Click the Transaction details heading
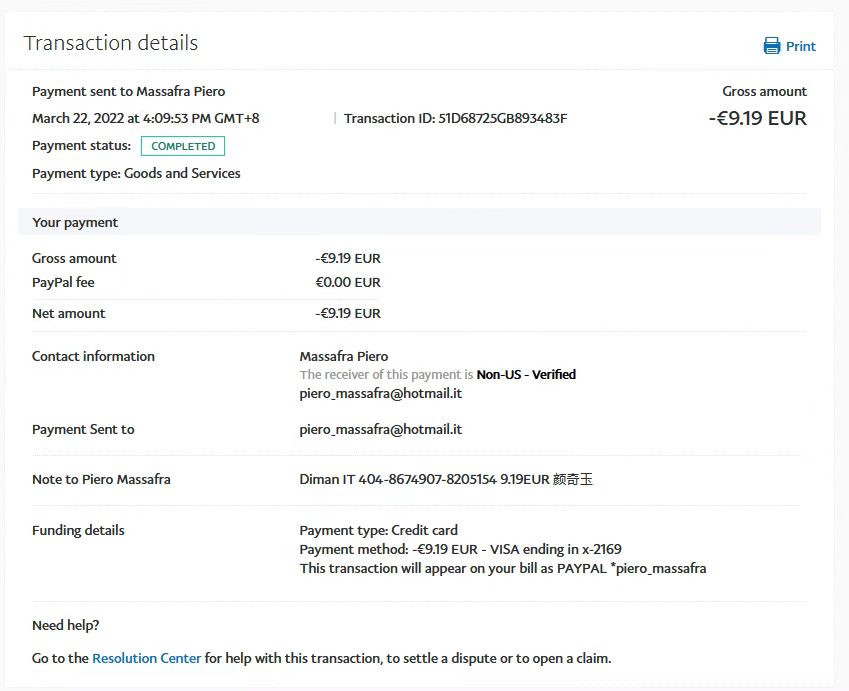This screenshot has height=691, width=849. (111, 43)
